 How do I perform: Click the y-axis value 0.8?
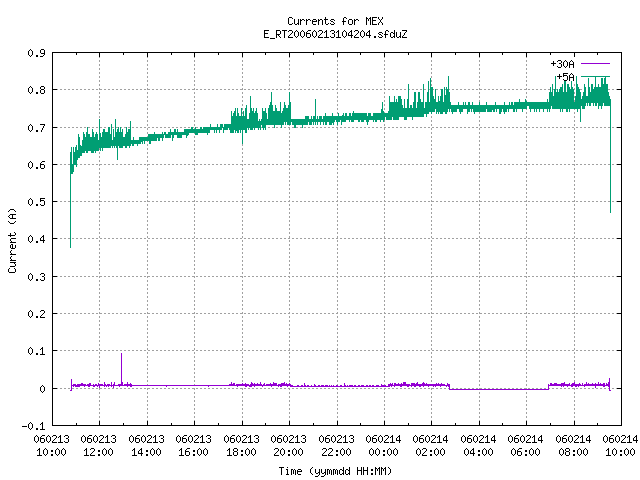pos(36,90)
